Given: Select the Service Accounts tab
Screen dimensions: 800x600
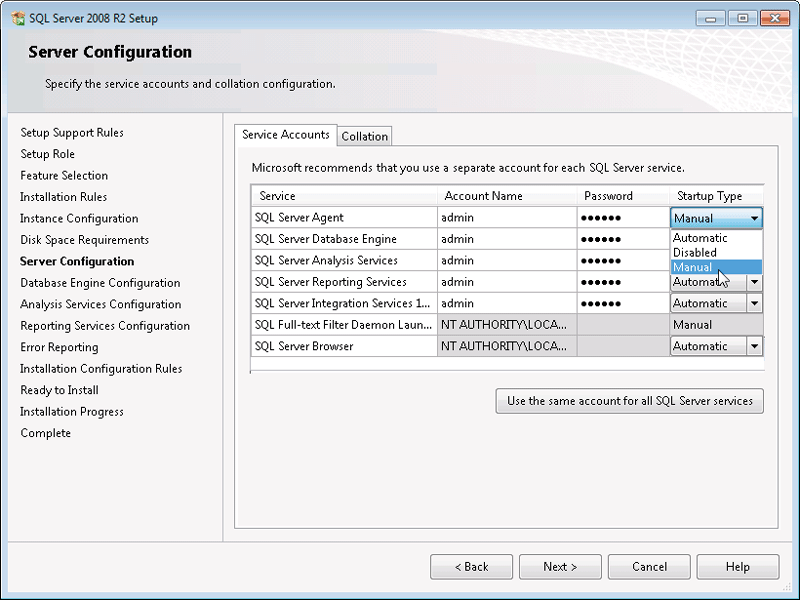Looking at the screenshot, I should [x=285, y=135].
